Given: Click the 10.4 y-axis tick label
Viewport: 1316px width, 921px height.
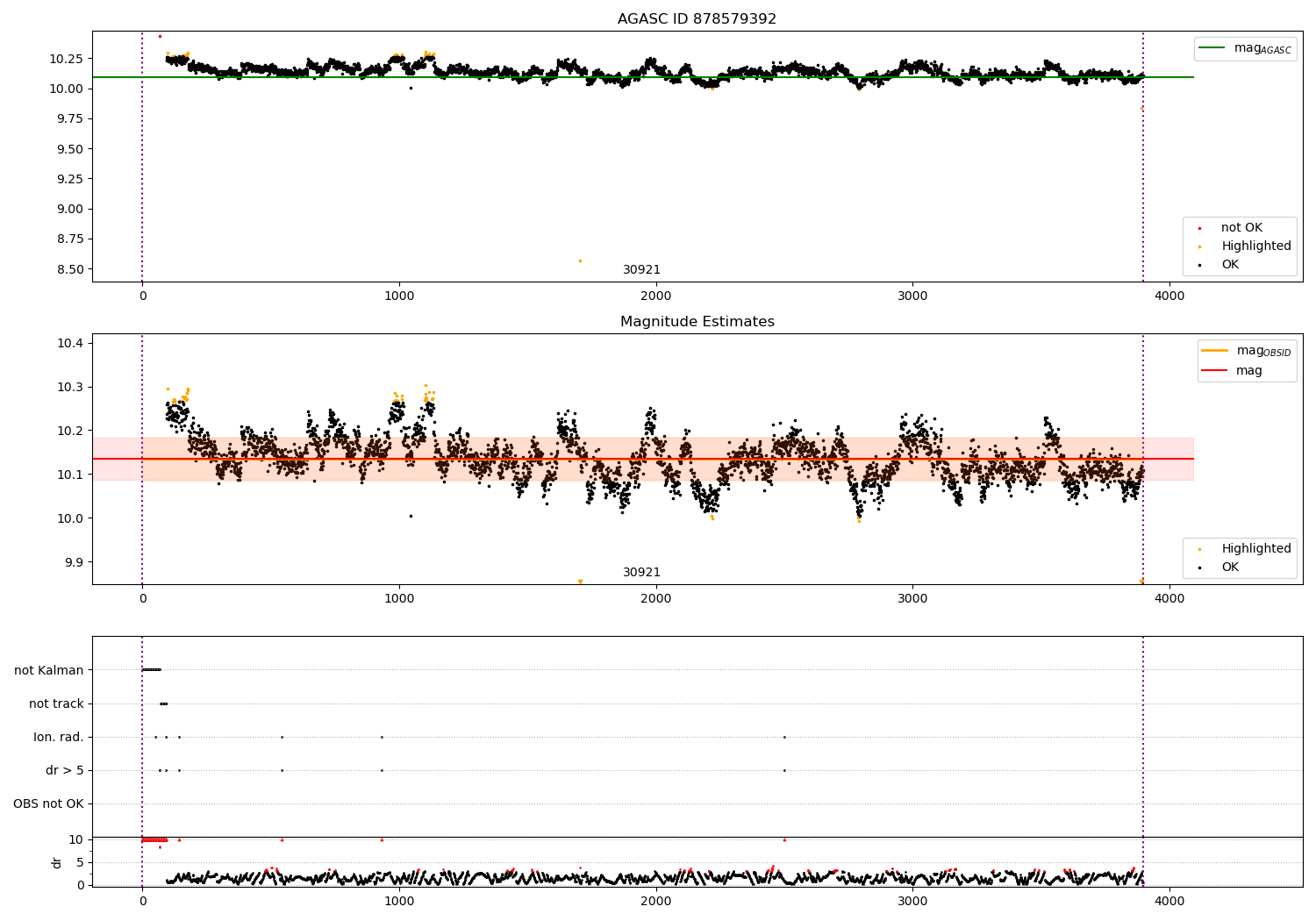Looking at the screenshot, I should click(x=70, y=343).
